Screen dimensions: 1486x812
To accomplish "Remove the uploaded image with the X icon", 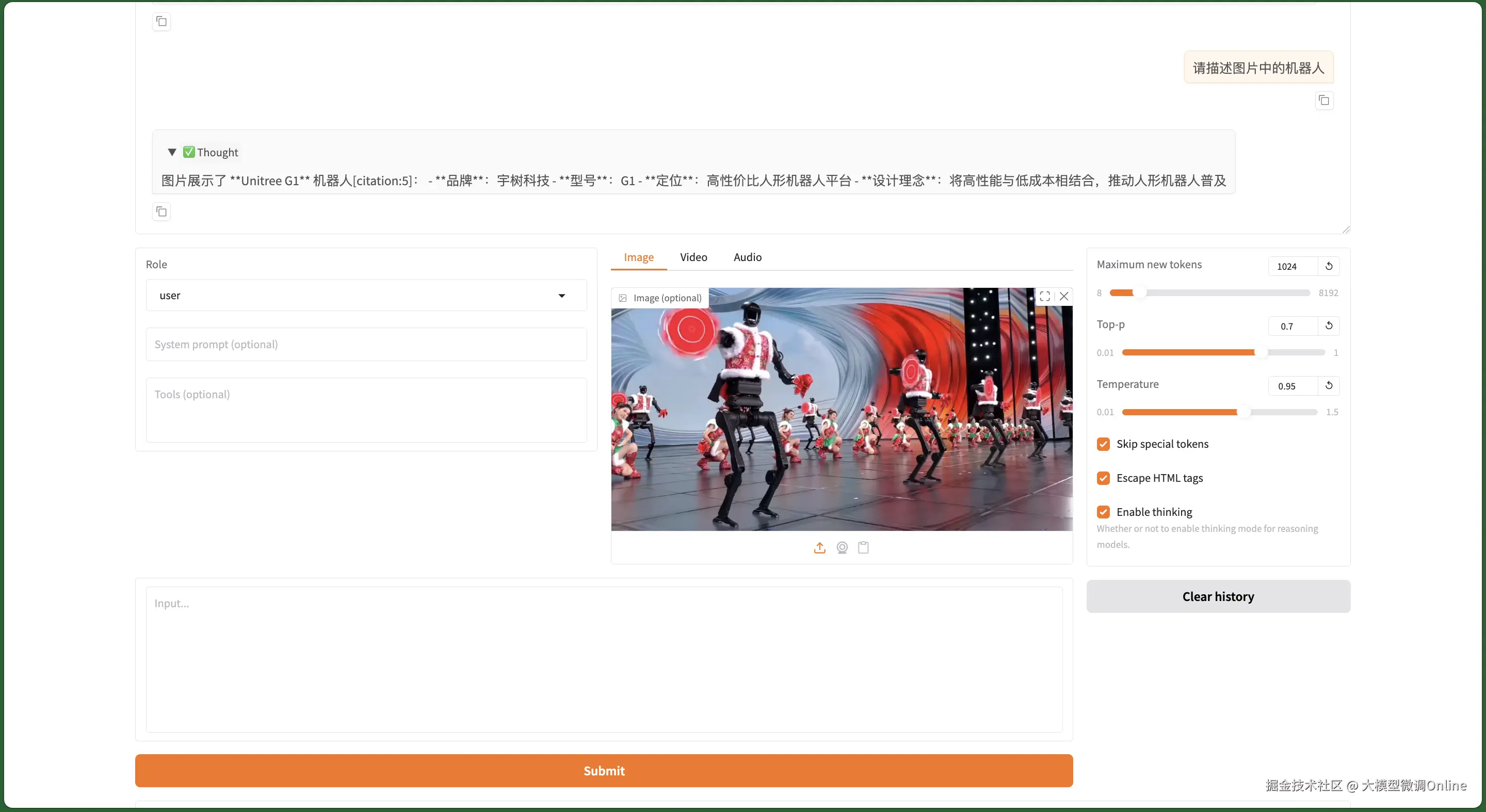I will pyautogui.click(x=1064, y=297).
